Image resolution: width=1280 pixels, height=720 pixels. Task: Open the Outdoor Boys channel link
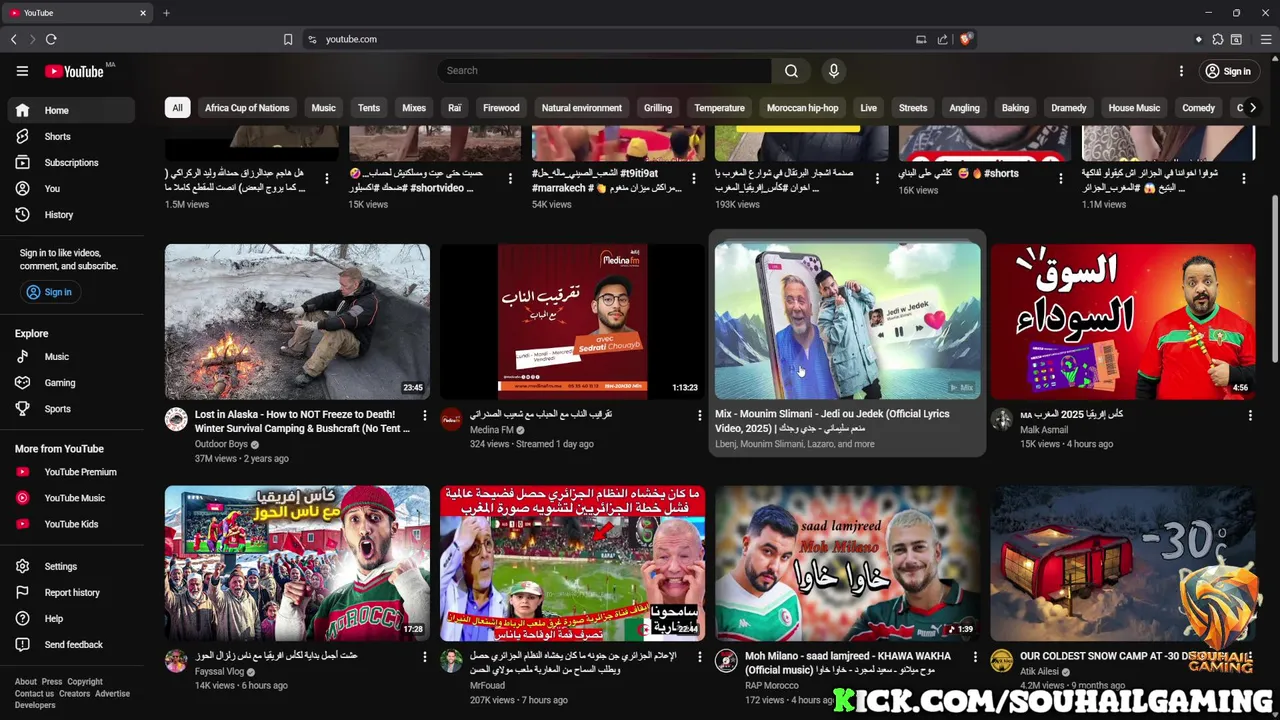pyautogui.click(x=221, y=444)
